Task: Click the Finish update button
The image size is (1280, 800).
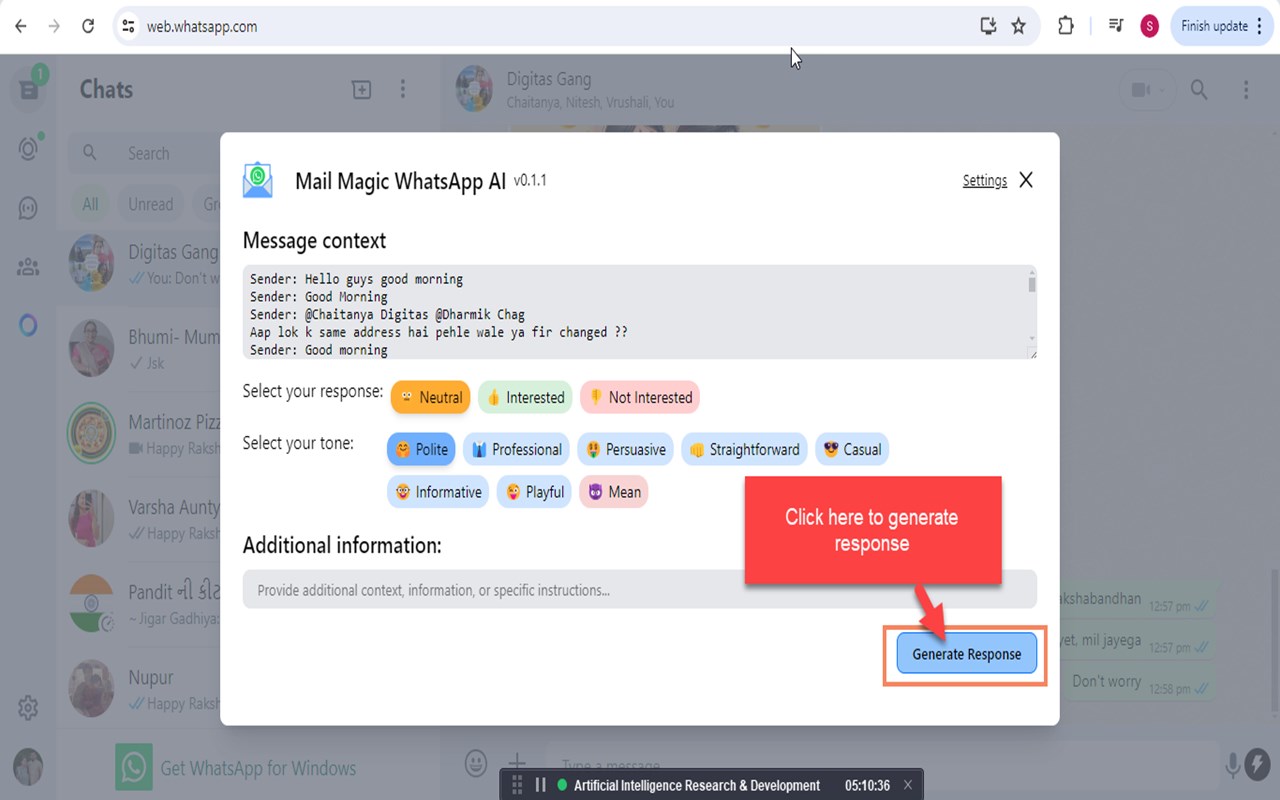Action: (1222, 26)
